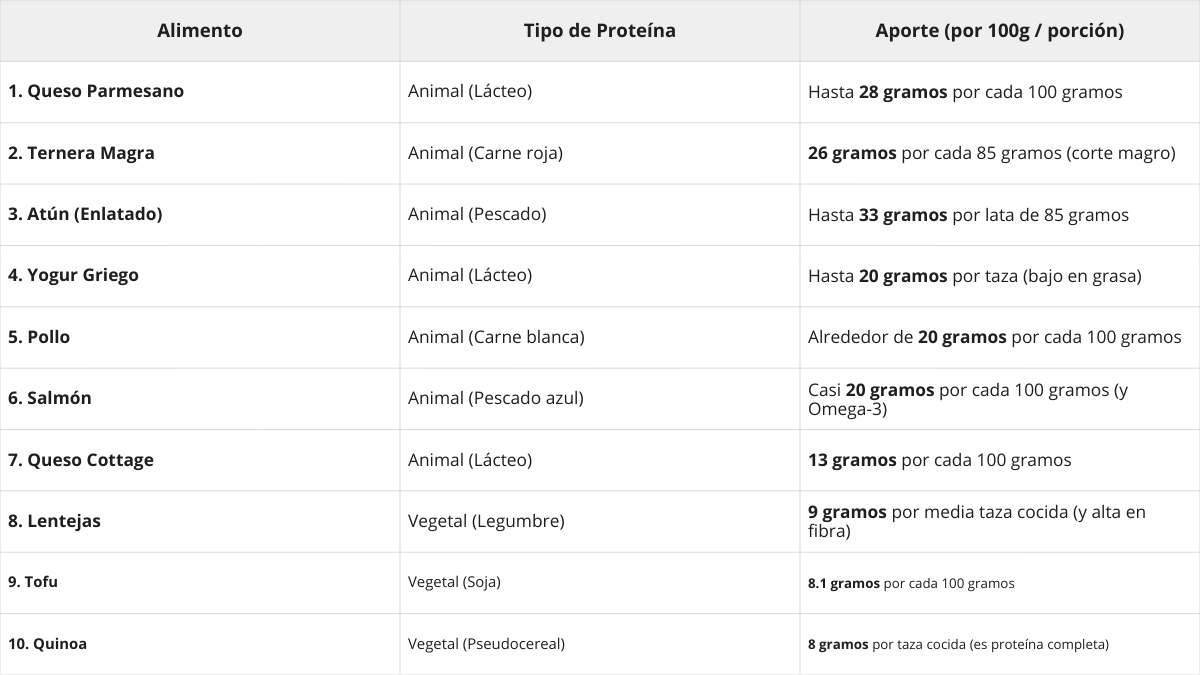Click the Animal (Carne blanca) cell

496,337
